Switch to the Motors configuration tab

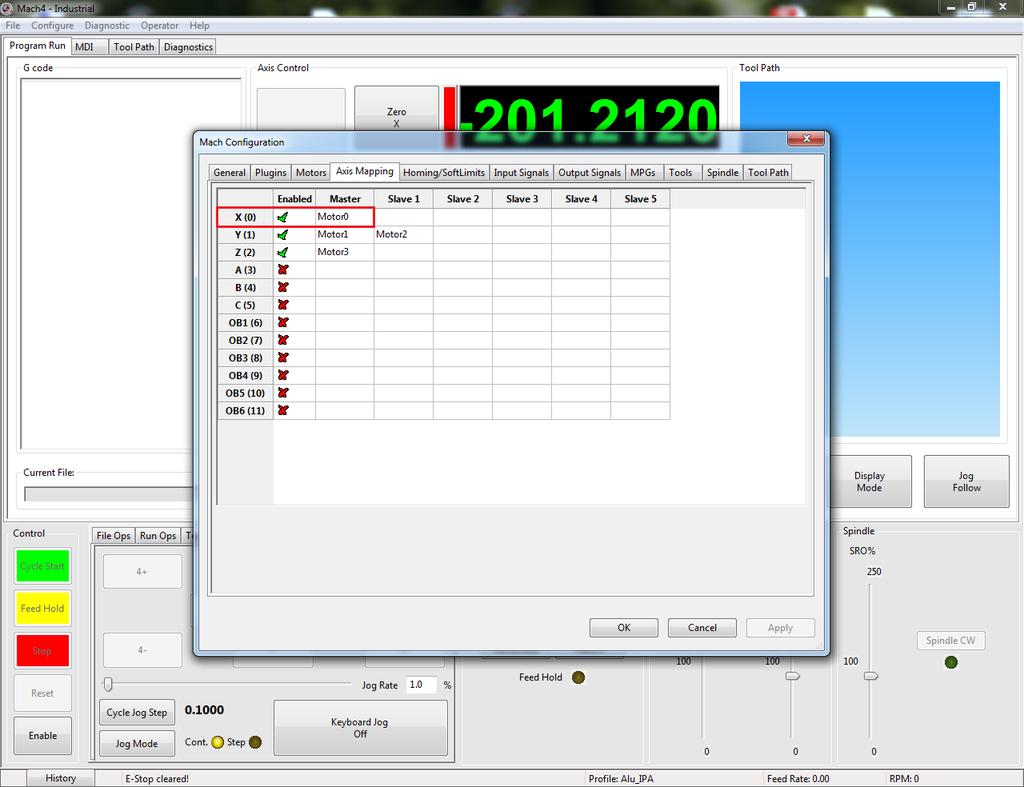pyautogui.click(x=311, y=172)
